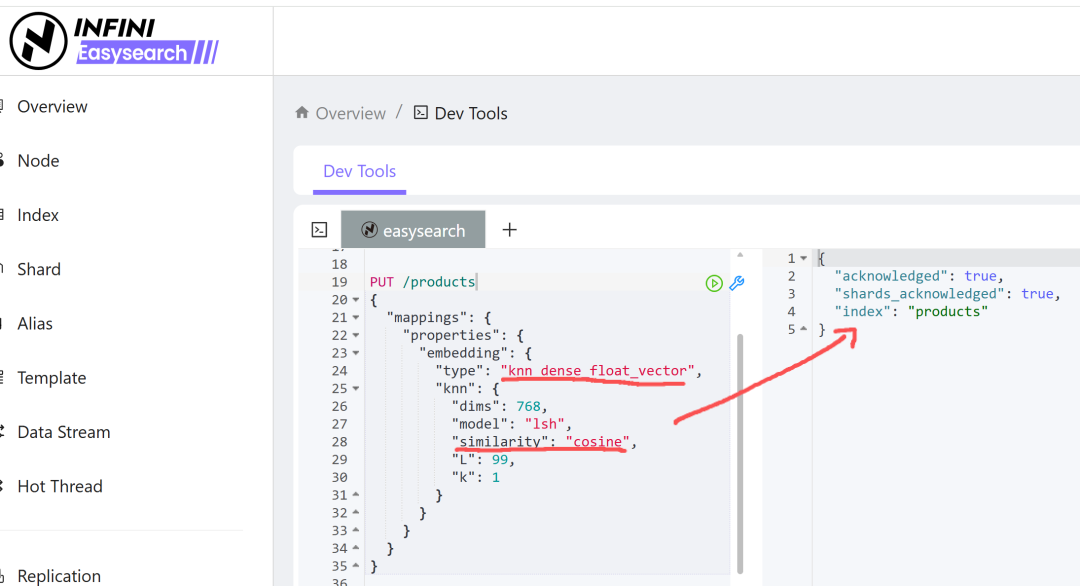Click the home icon in breadcrumb
Viewport: 1080px width, 586px height.
pyautogui.click(x=302, y=112)
